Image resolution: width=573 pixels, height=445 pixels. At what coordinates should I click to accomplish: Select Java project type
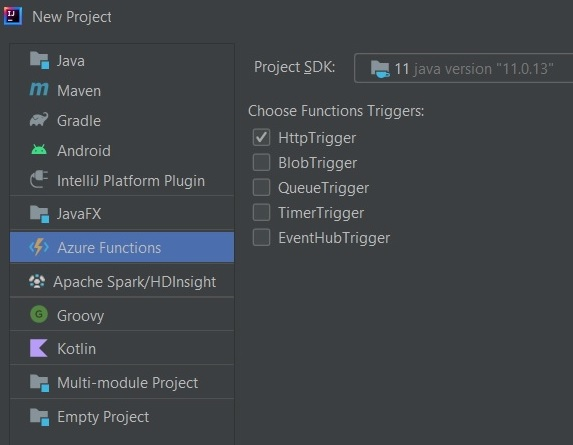pyautogui.click(x=122, y=60)
